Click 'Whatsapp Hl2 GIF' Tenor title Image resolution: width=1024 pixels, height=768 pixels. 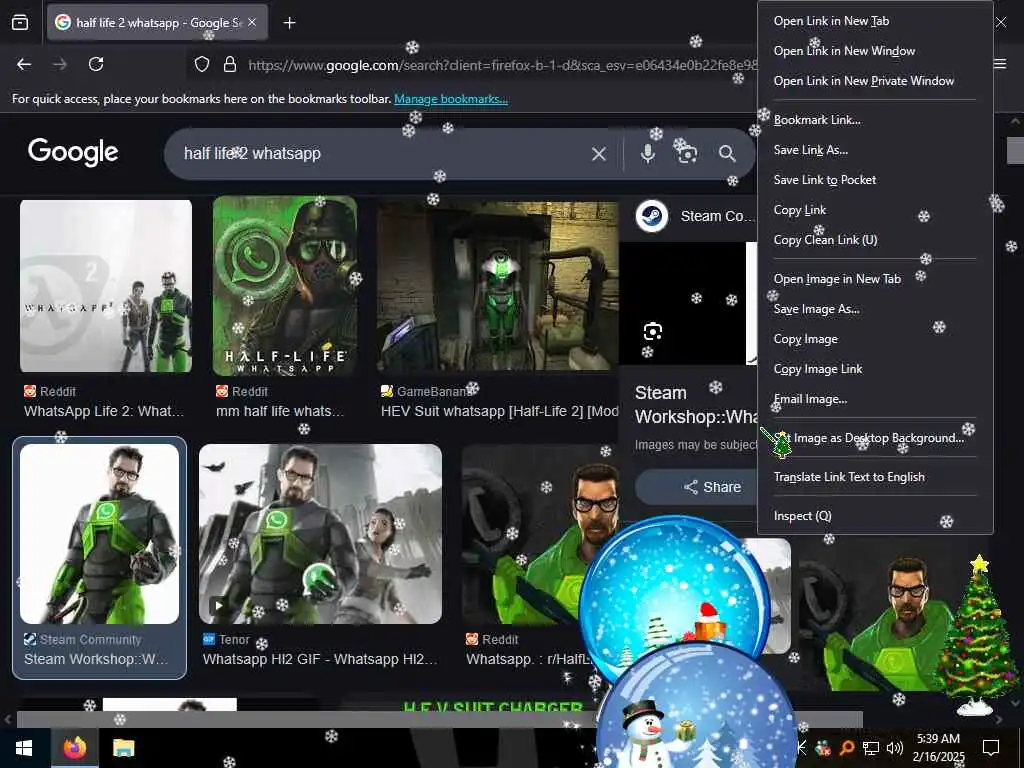click(320, 660)
